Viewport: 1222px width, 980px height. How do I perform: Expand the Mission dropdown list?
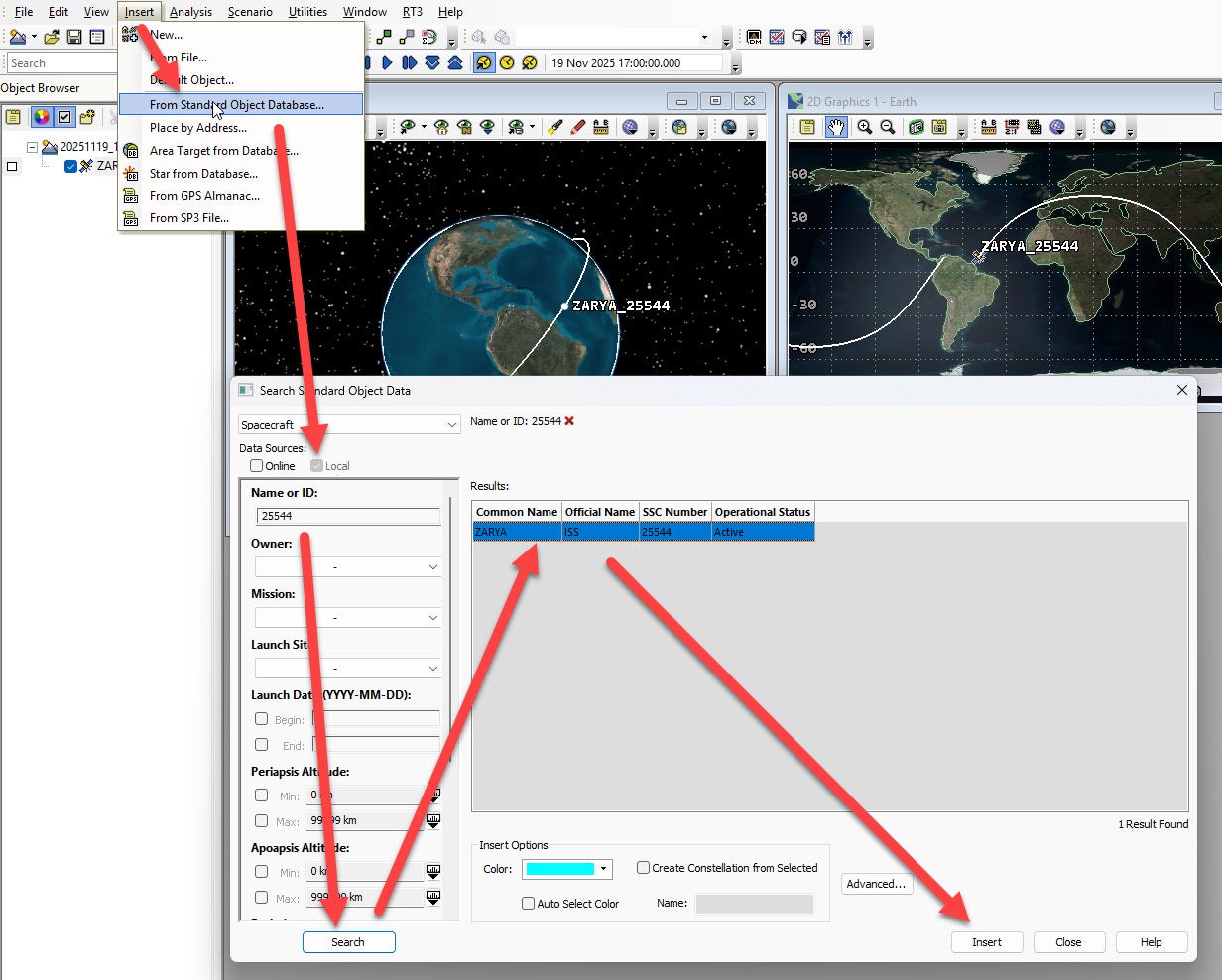point(347,618)
